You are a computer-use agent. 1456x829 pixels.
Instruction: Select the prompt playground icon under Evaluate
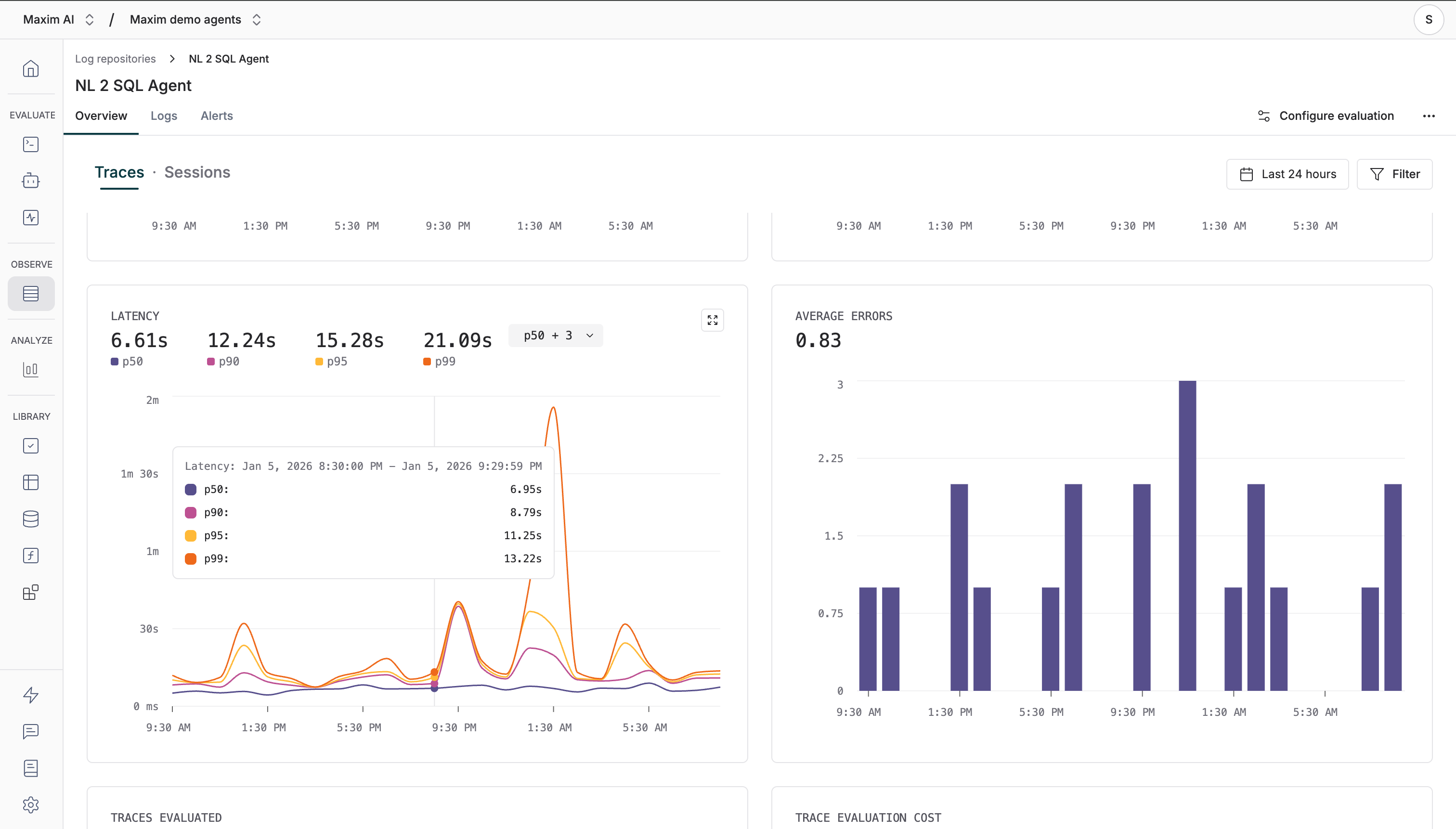point(30,144)
